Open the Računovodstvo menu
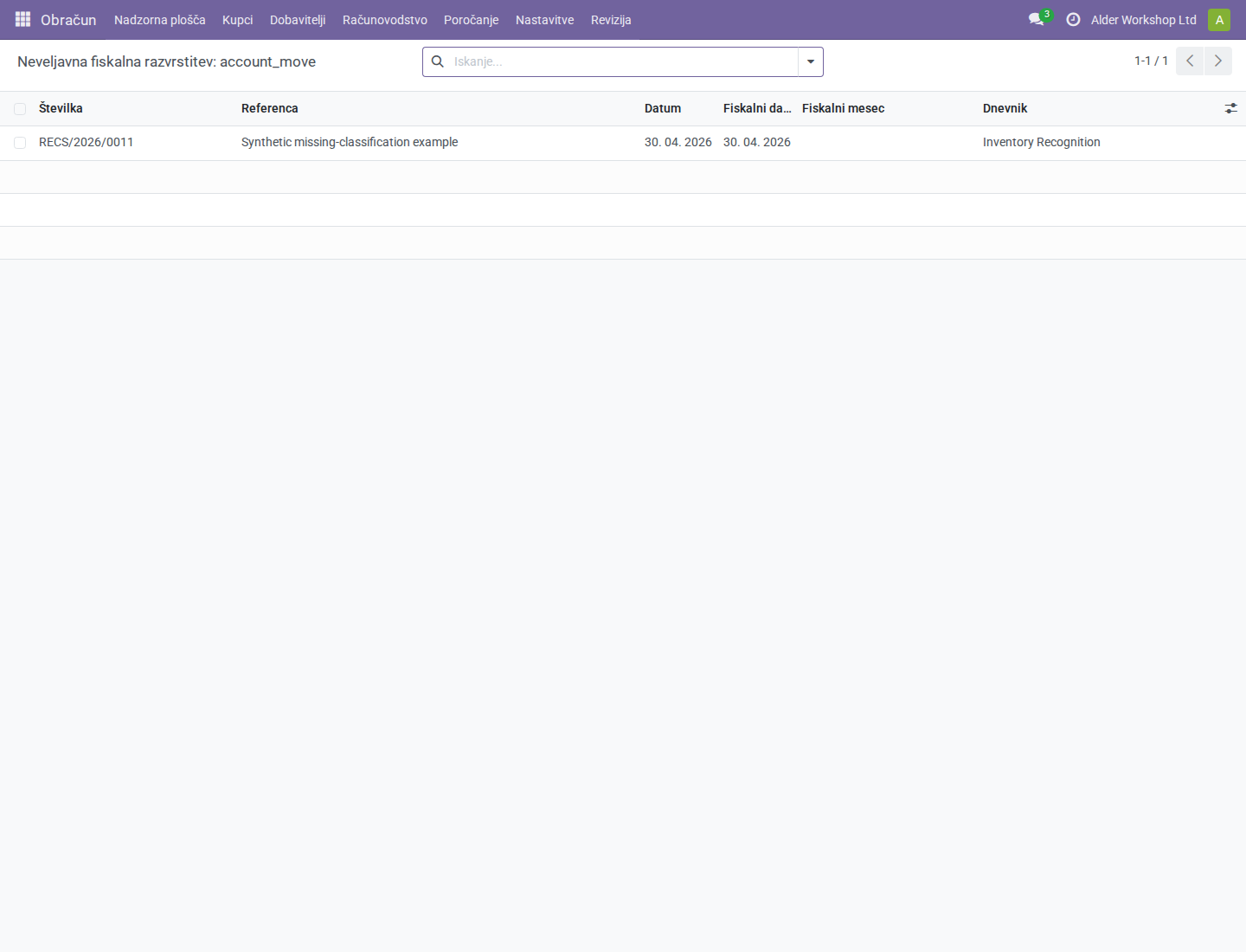Screen dimensions: 1246x952 (385, 20)
